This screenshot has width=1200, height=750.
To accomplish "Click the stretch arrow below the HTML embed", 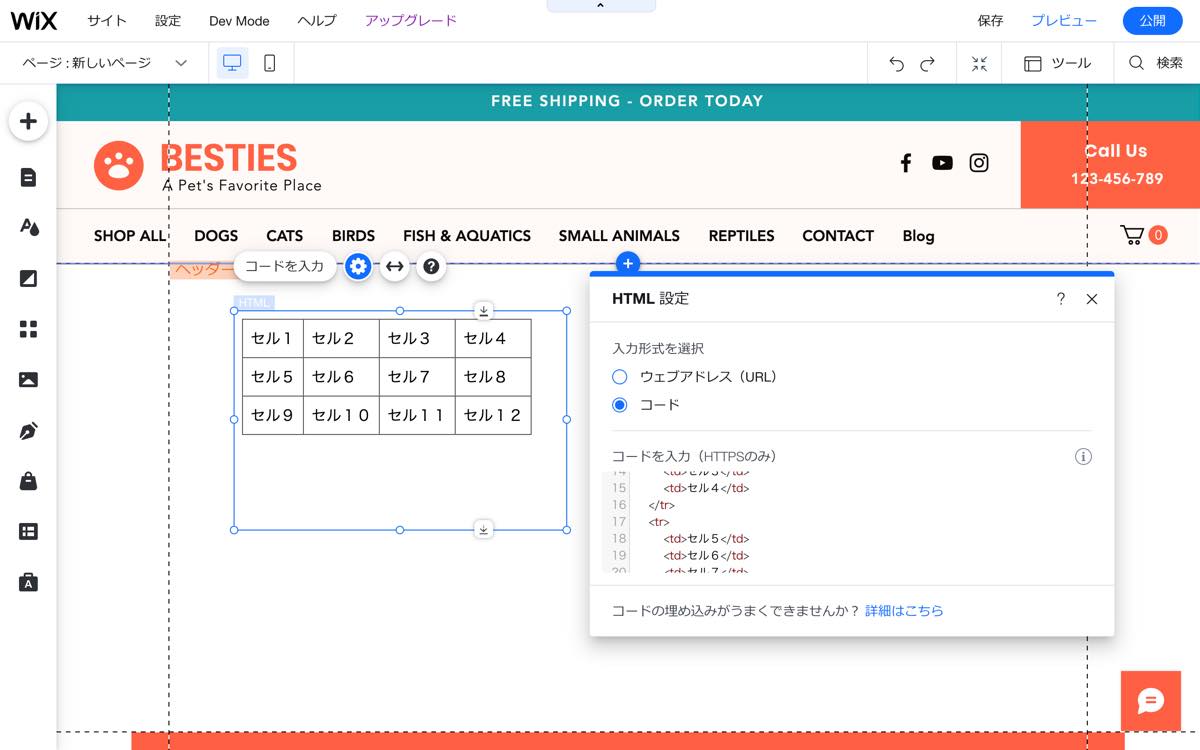I will 483,528.
